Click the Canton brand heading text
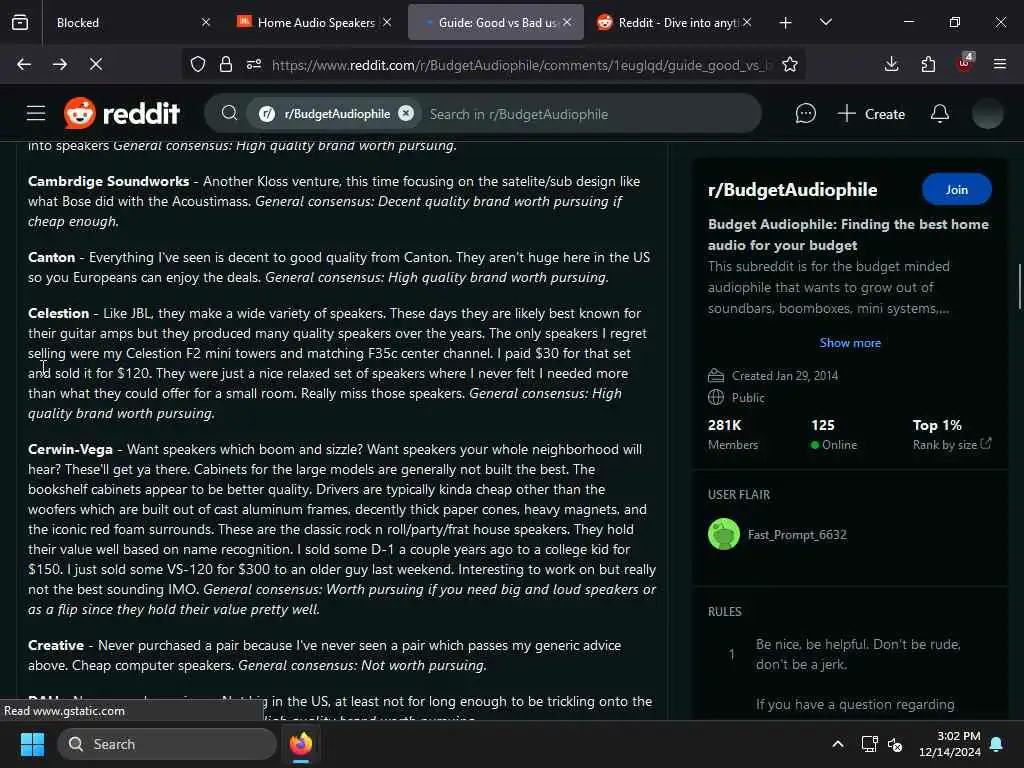The height and width of the screenshot is (768, 1024). (x=51, y=257)
